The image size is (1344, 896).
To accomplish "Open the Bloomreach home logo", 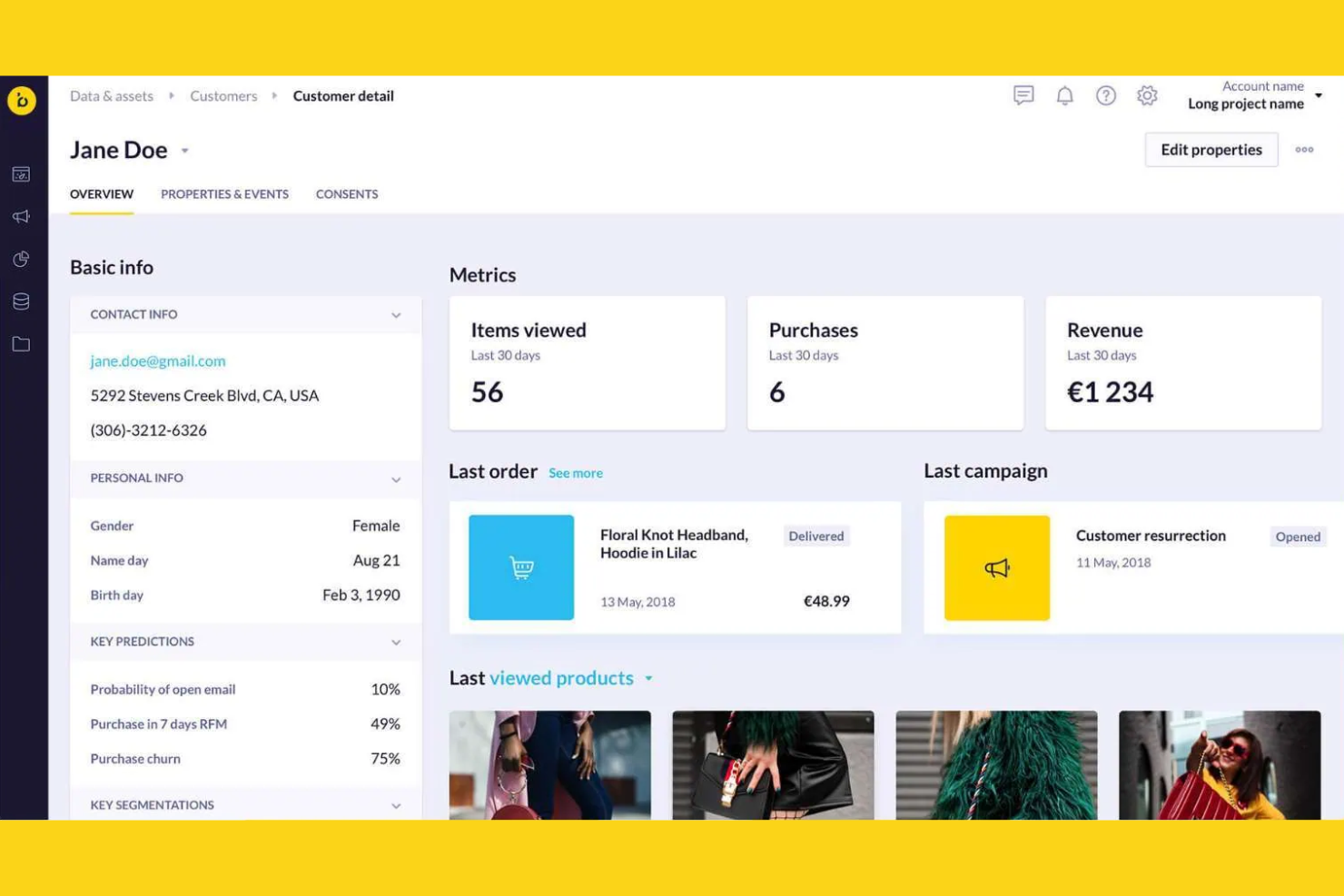I will [20, 101].
